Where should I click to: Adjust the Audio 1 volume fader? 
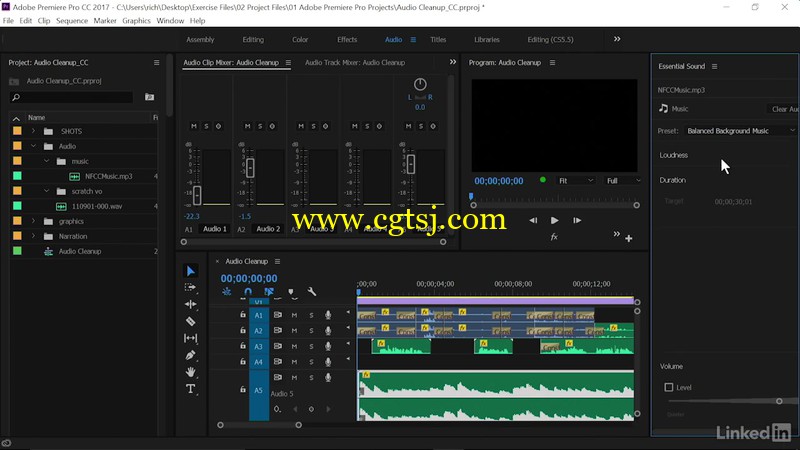tap(197, 195)
